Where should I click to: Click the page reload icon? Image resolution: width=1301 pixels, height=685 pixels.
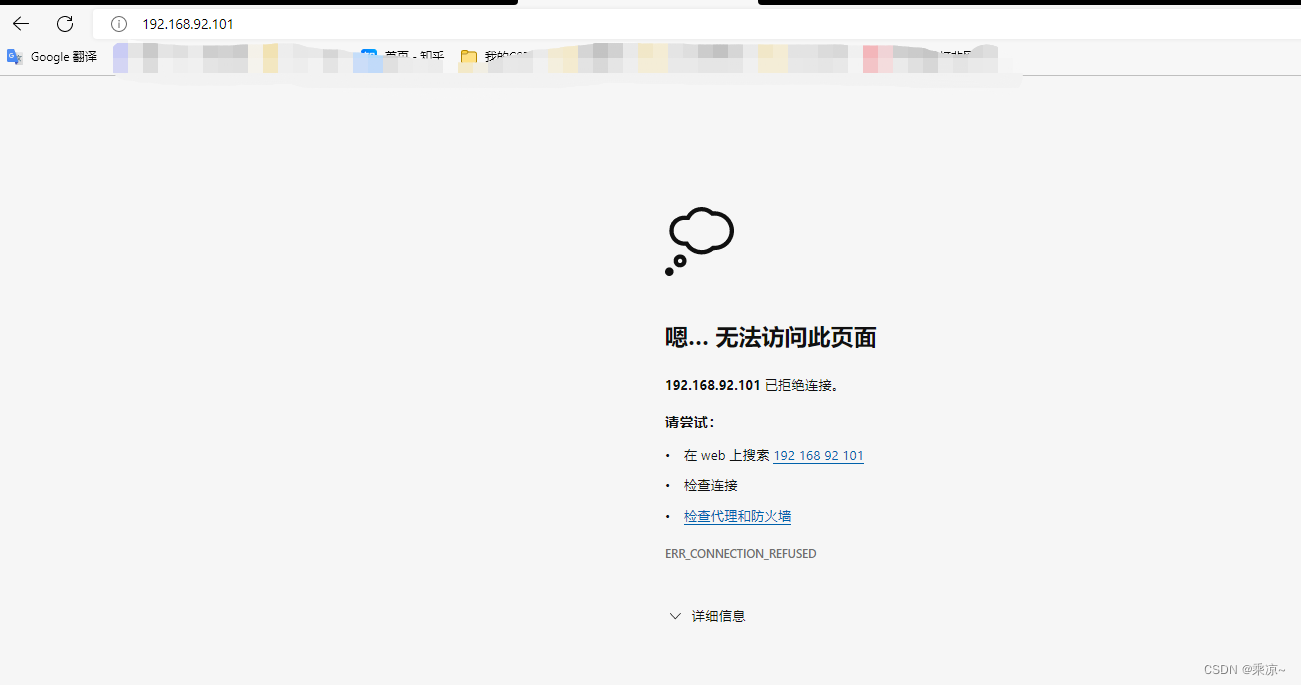(64, 23)
